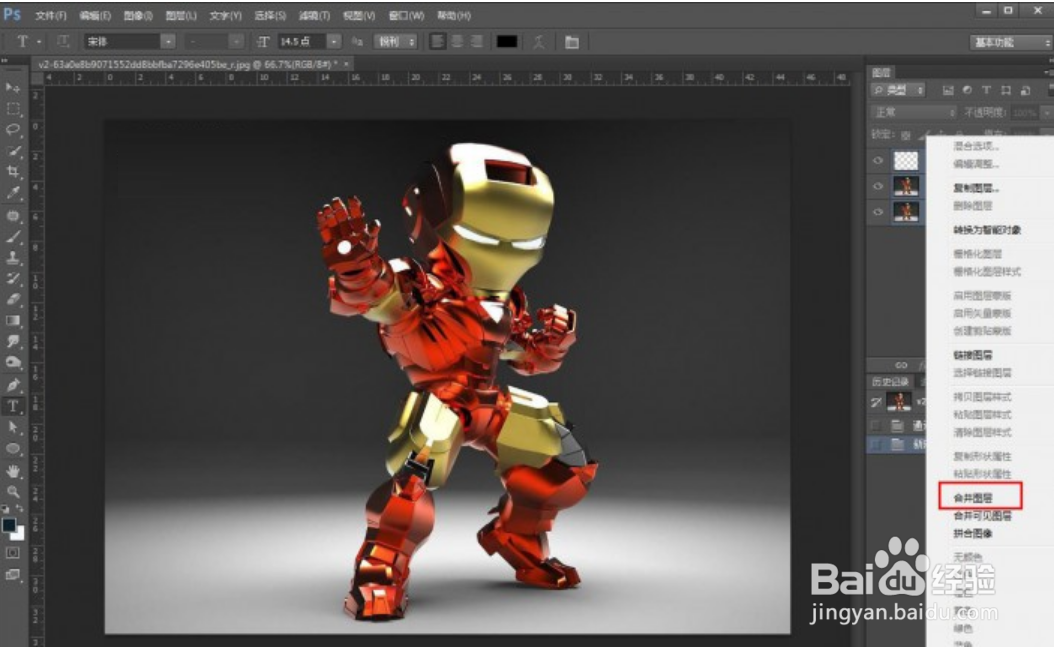Choose 合并图层 in context menu
Viewport: 1056px width, 649px height.
973,498
